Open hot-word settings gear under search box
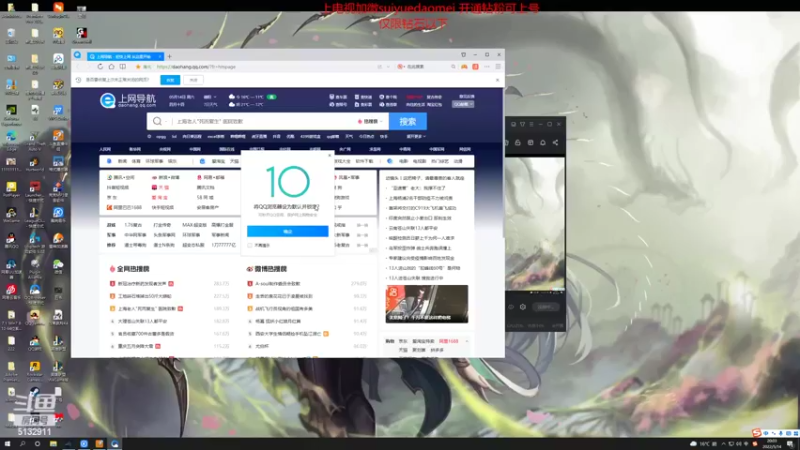This screenshot has width=800, height=450. click(x=149, y=137)
